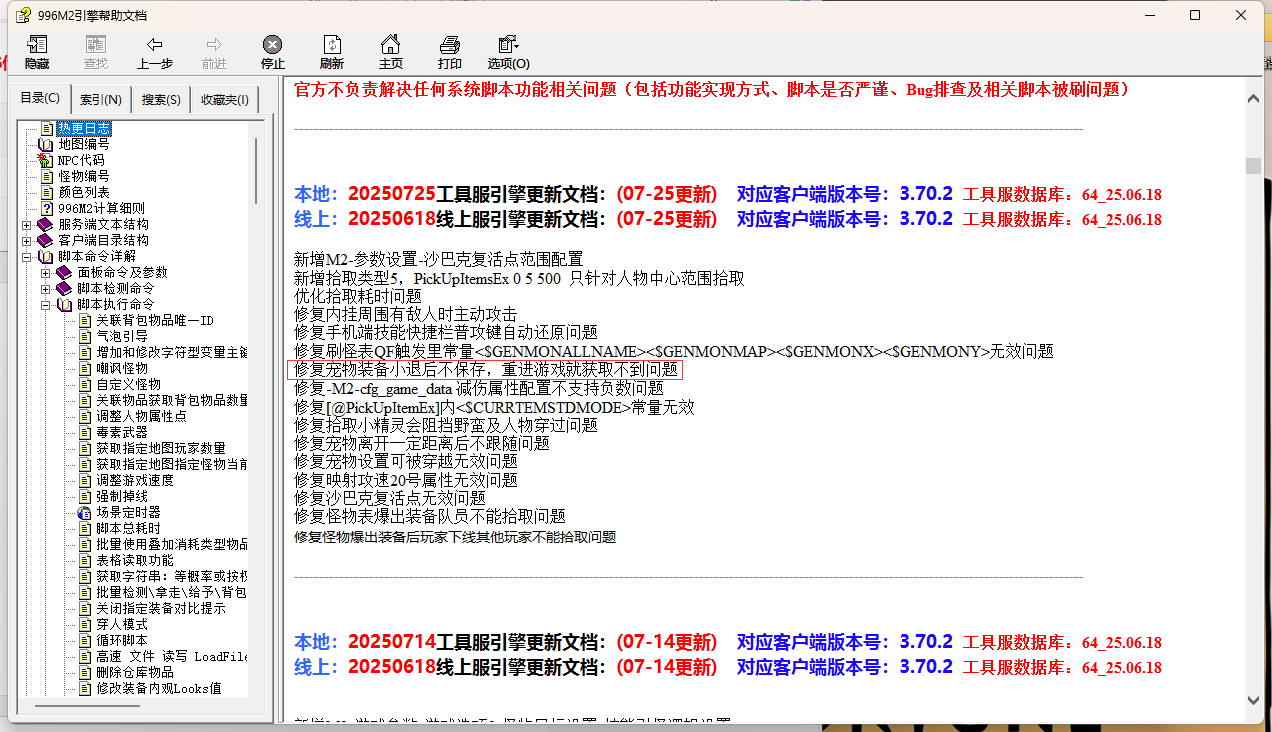The height and width of the screenshot is (732, 1272).
Task: Go to the 主页 home page
Action: (x=390, y=53)
